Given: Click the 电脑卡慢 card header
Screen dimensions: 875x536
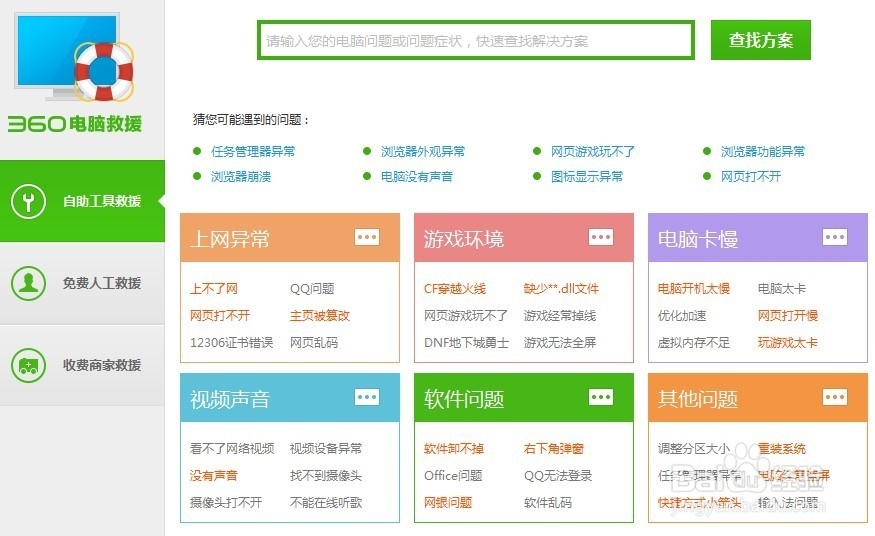Looking at the screenshot, I should pyautogui.click(x=758, y=238).
